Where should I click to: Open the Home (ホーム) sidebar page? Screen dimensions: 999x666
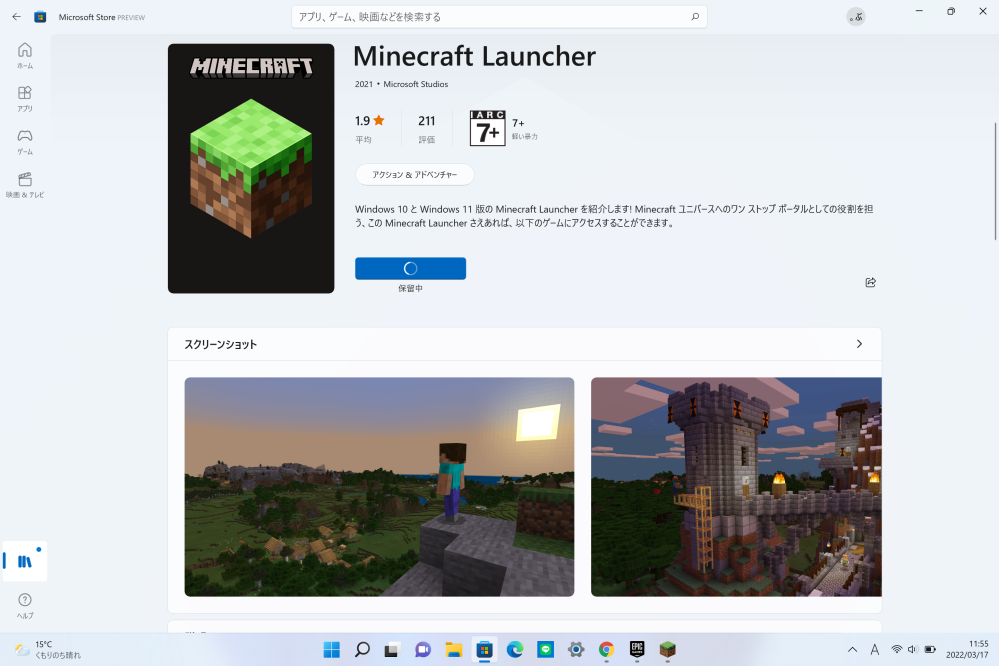(x=25, y=55)
